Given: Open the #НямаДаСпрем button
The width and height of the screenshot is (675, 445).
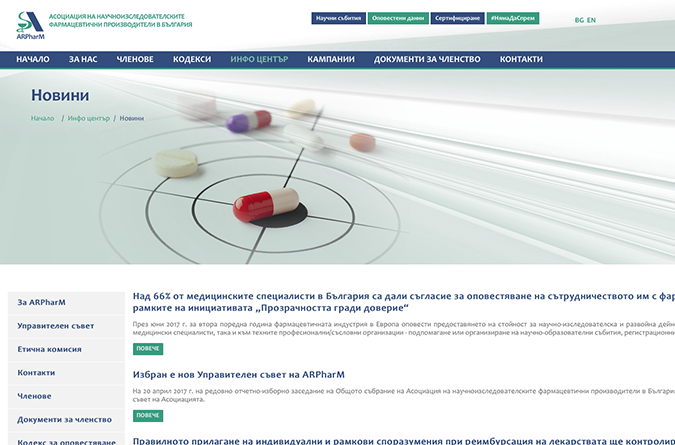Looking at the screenshot, I should point(513,18).
